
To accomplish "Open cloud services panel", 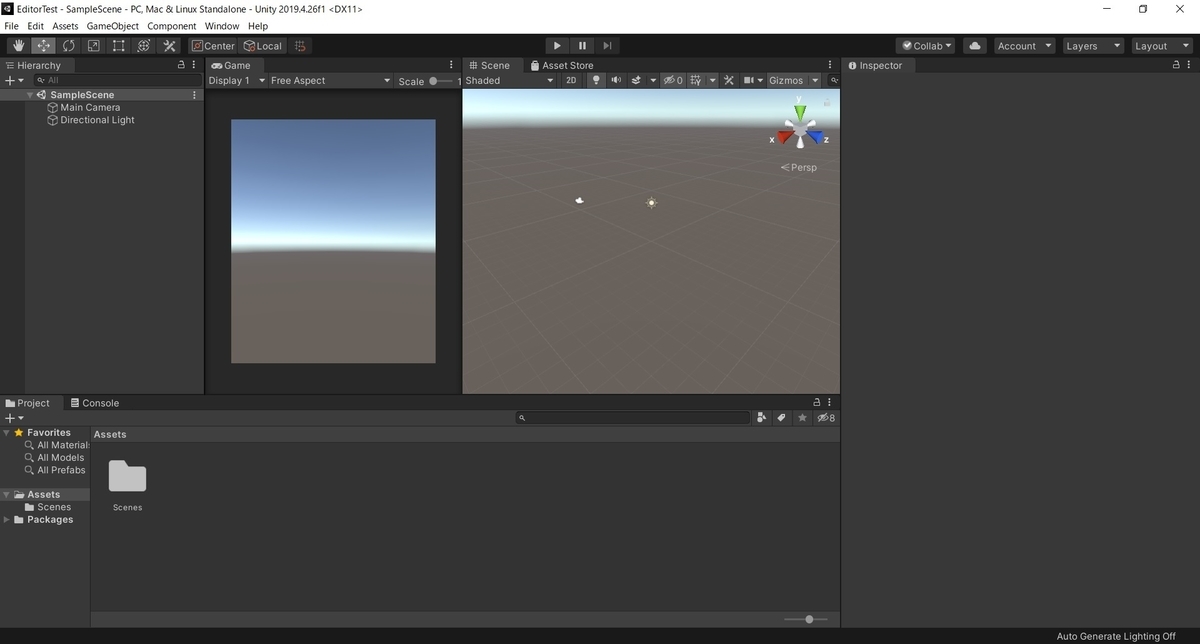I will (x=975, y=46).
